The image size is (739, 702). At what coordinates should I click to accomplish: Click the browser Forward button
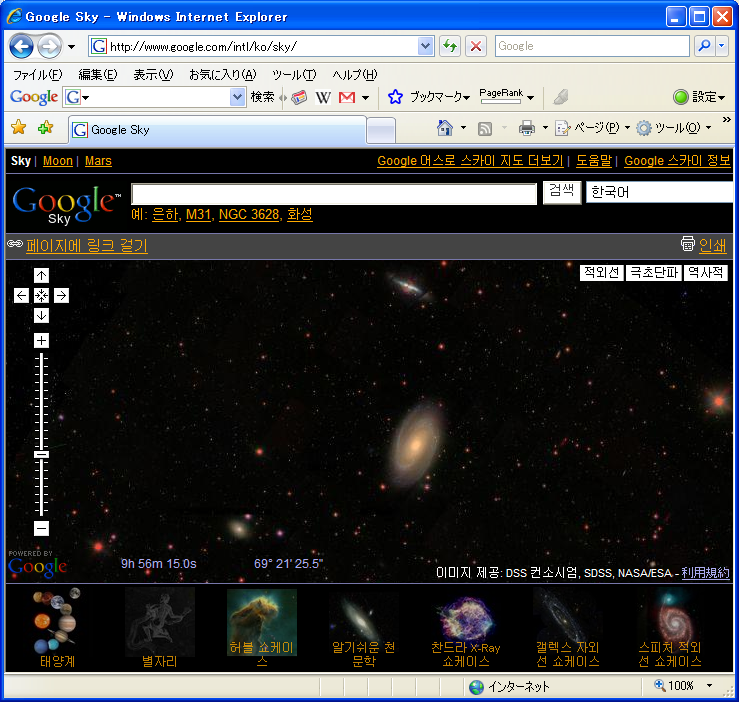tap(49, 46)
